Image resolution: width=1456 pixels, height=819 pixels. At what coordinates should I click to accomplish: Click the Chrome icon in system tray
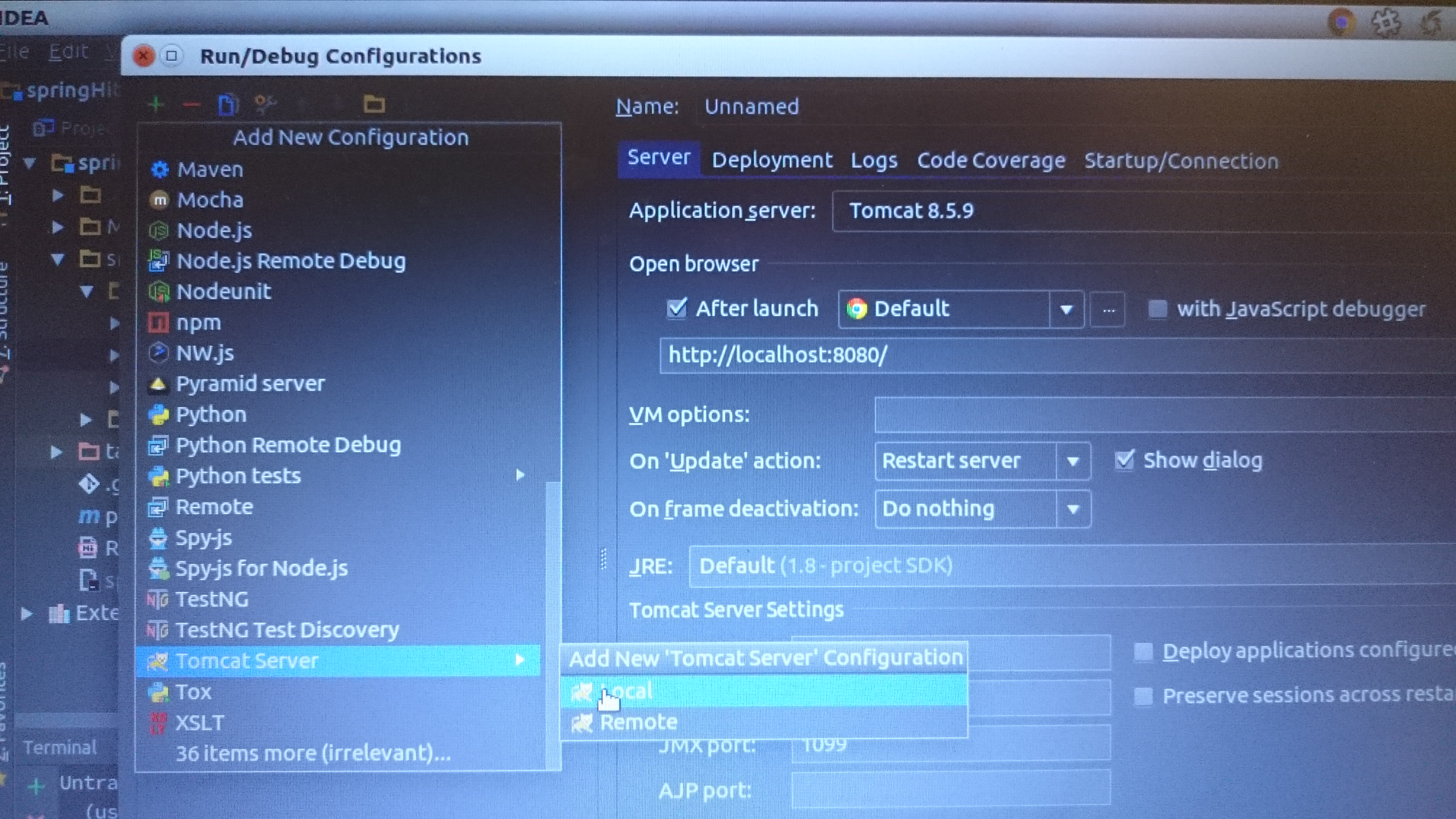click(1341, 22)
